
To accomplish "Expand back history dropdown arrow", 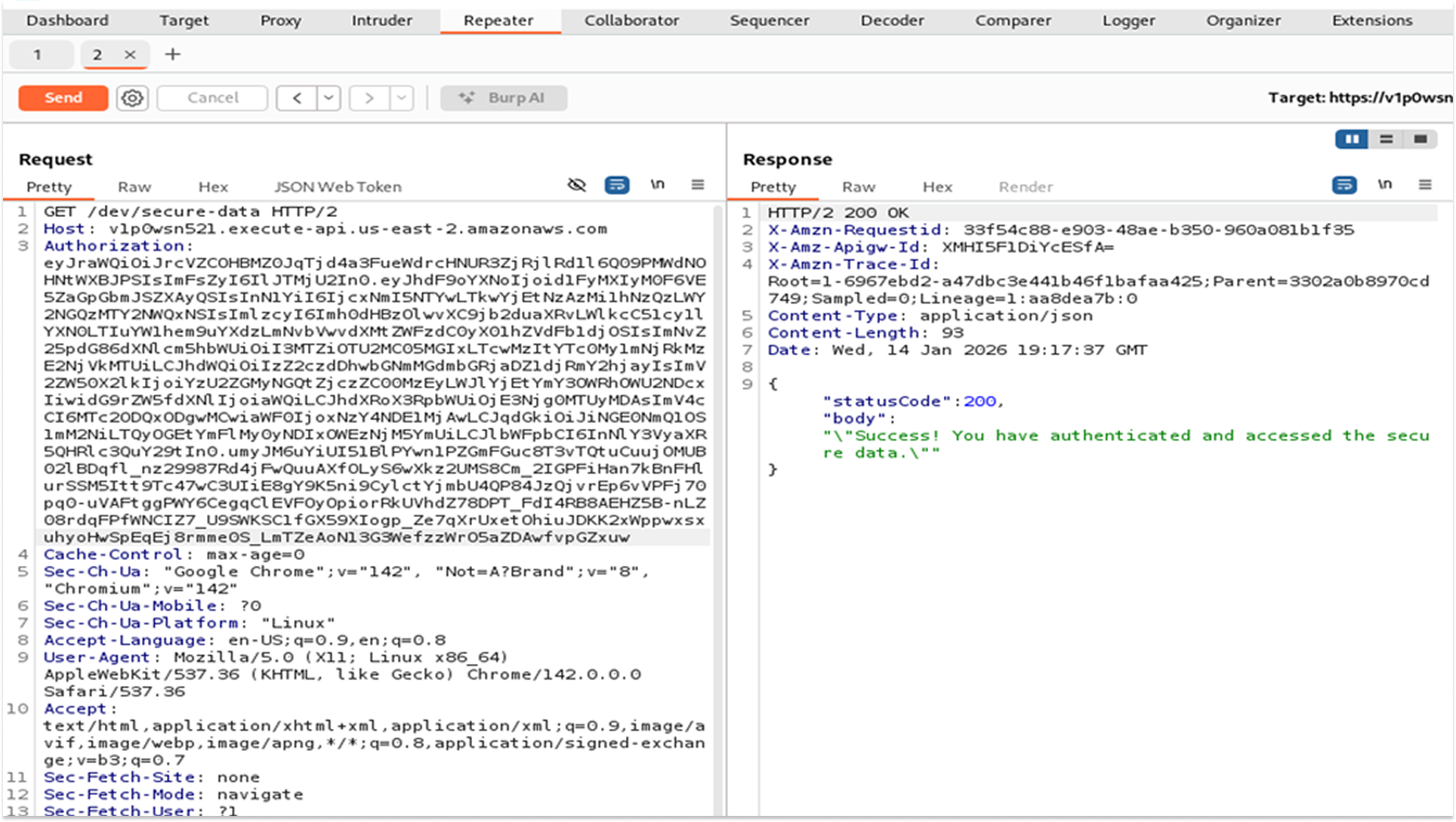I will 329,98.
